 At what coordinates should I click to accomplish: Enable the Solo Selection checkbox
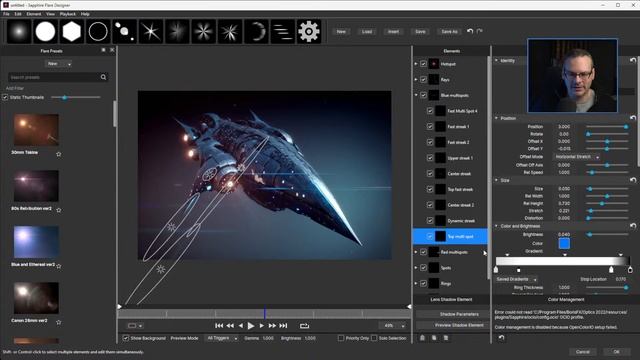(x=374, y=338)
